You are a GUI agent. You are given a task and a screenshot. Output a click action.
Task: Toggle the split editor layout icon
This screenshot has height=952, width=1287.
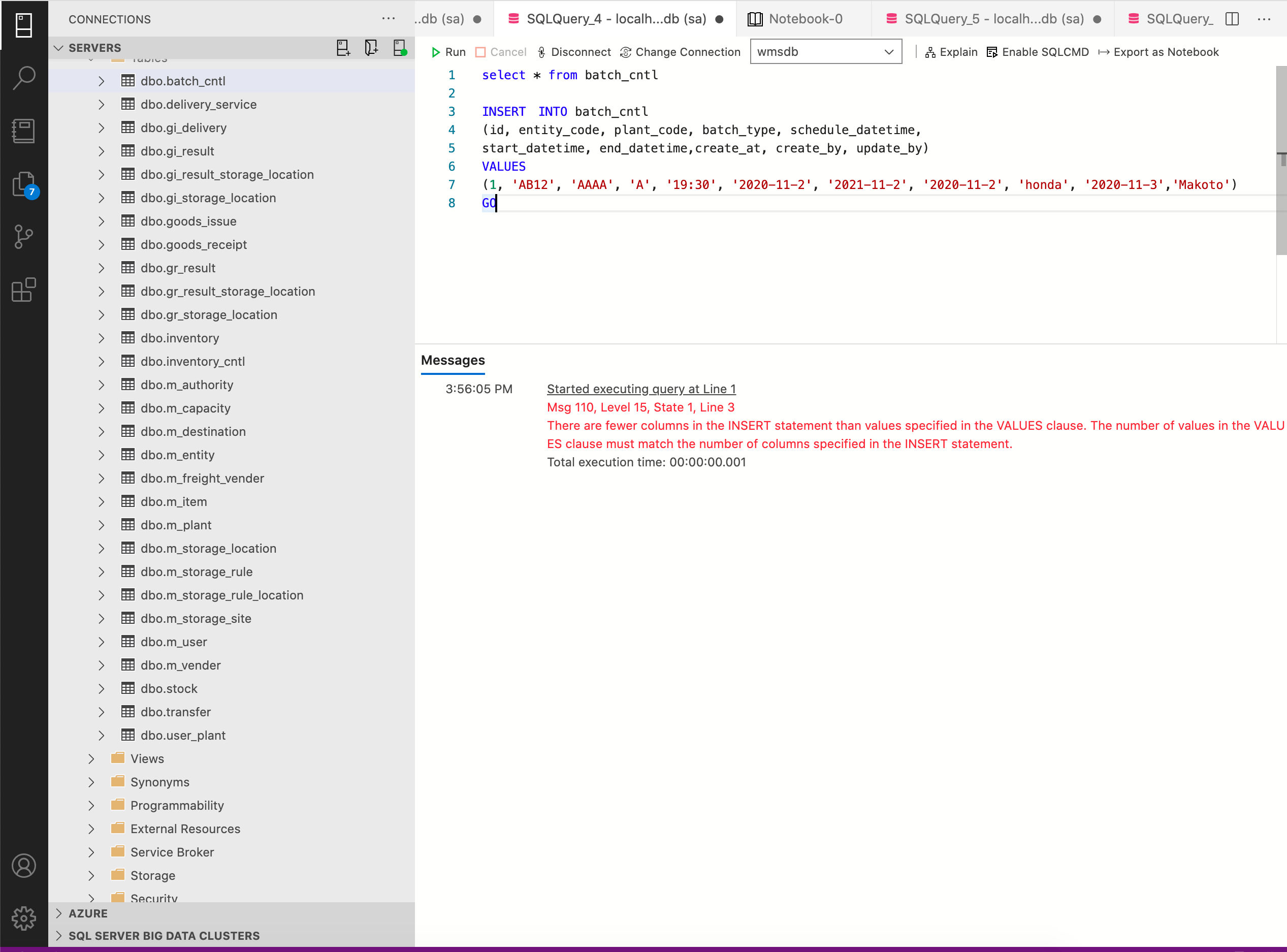[1232, 19]
